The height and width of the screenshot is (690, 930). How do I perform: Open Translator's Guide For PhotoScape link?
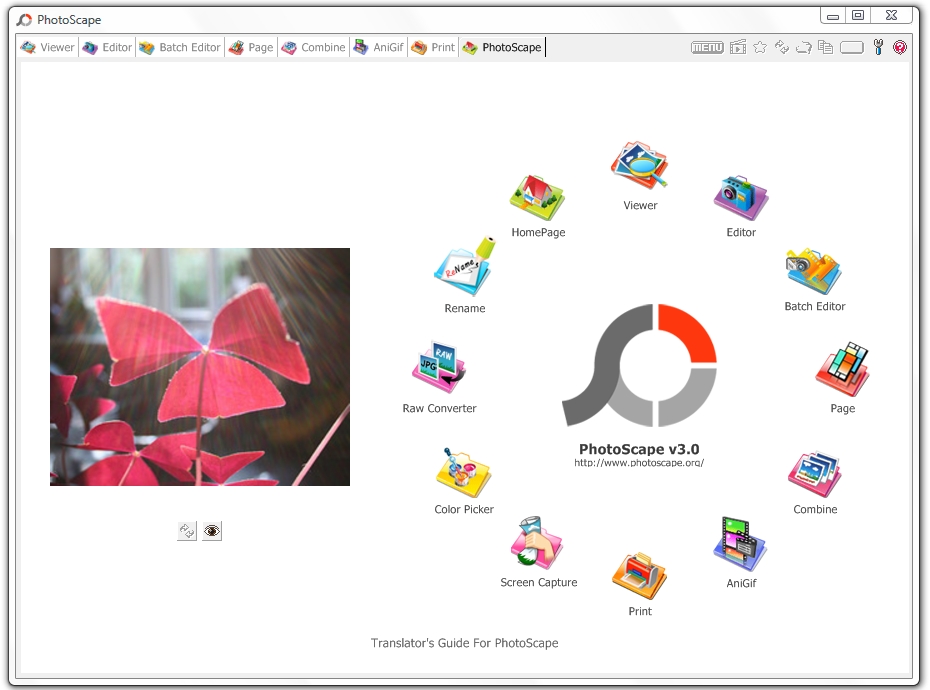pos(464,643)
